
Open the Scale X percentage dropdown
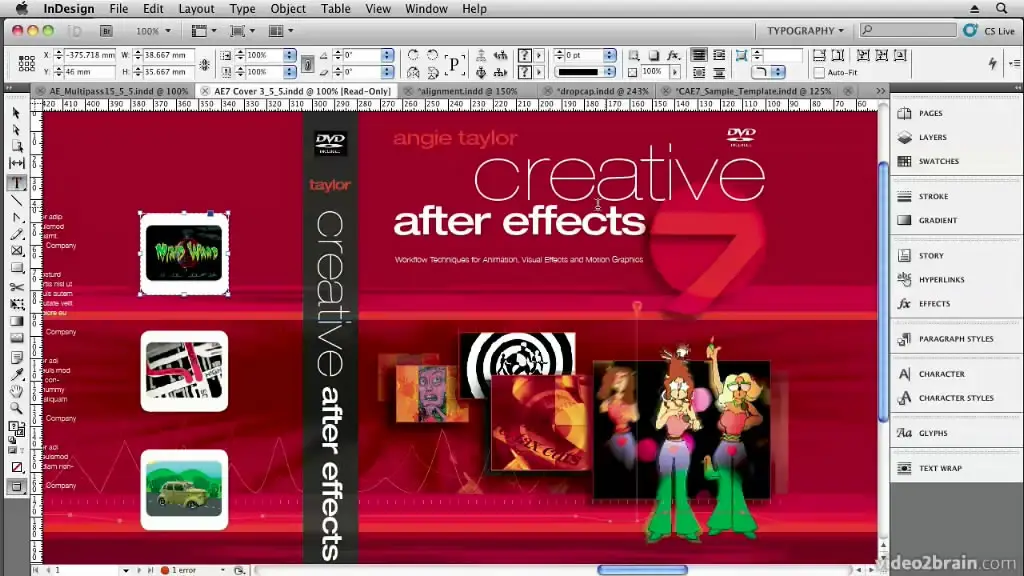(289, 56)
